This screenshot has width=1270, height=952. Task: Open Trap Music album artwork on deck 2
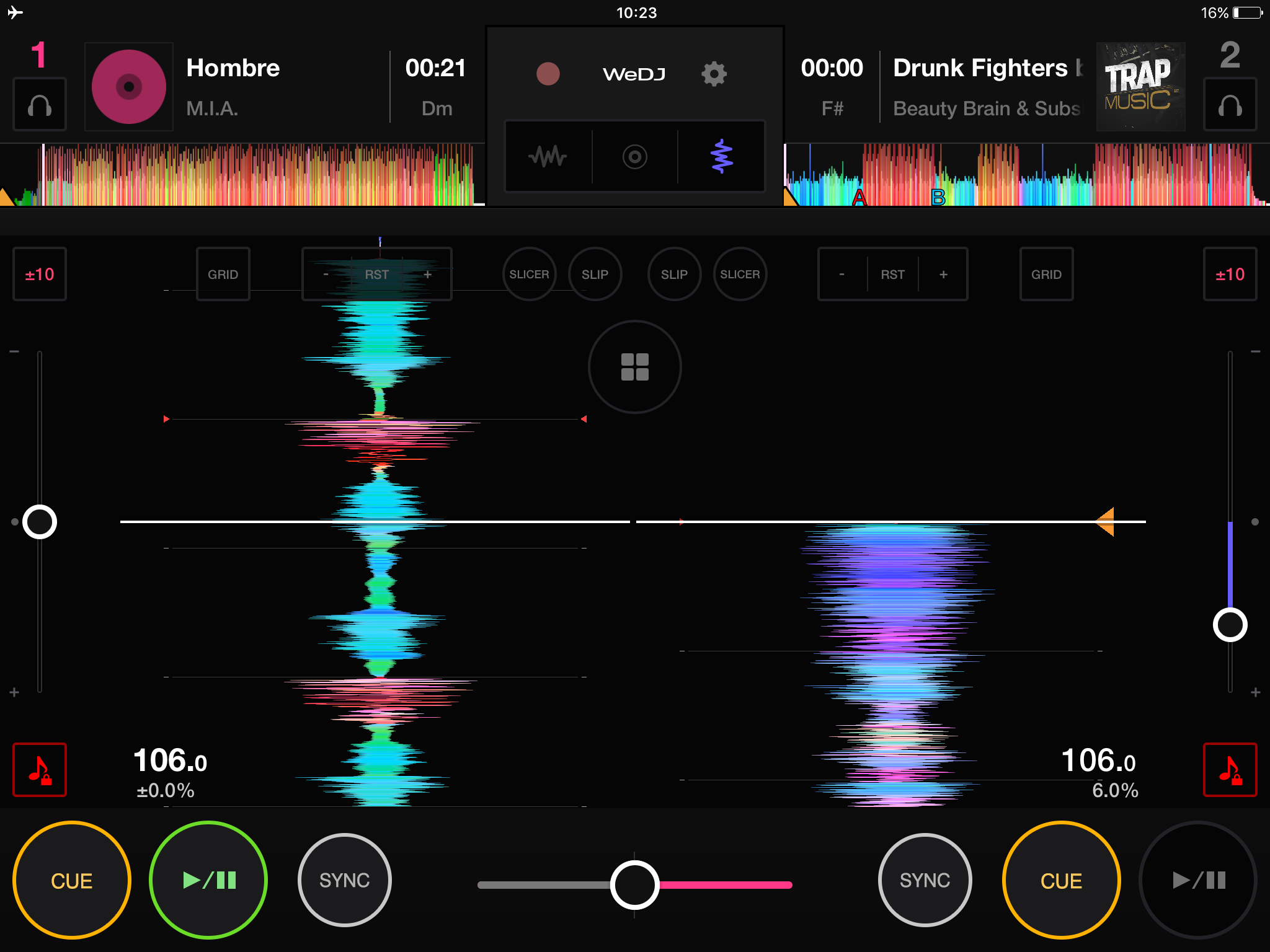click(1140, 87)
